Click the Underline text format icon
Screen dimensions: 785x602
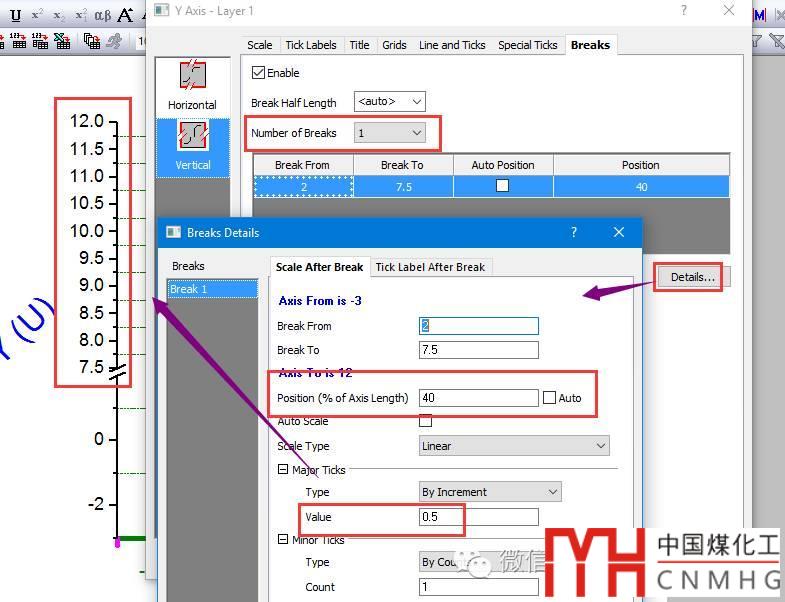coord(15,15)
